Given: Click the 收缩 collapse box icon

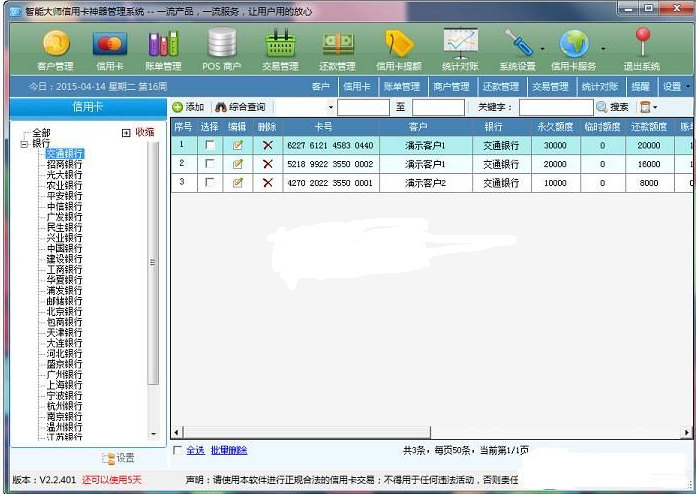Looking at the screenshot, I should point(126,133).
